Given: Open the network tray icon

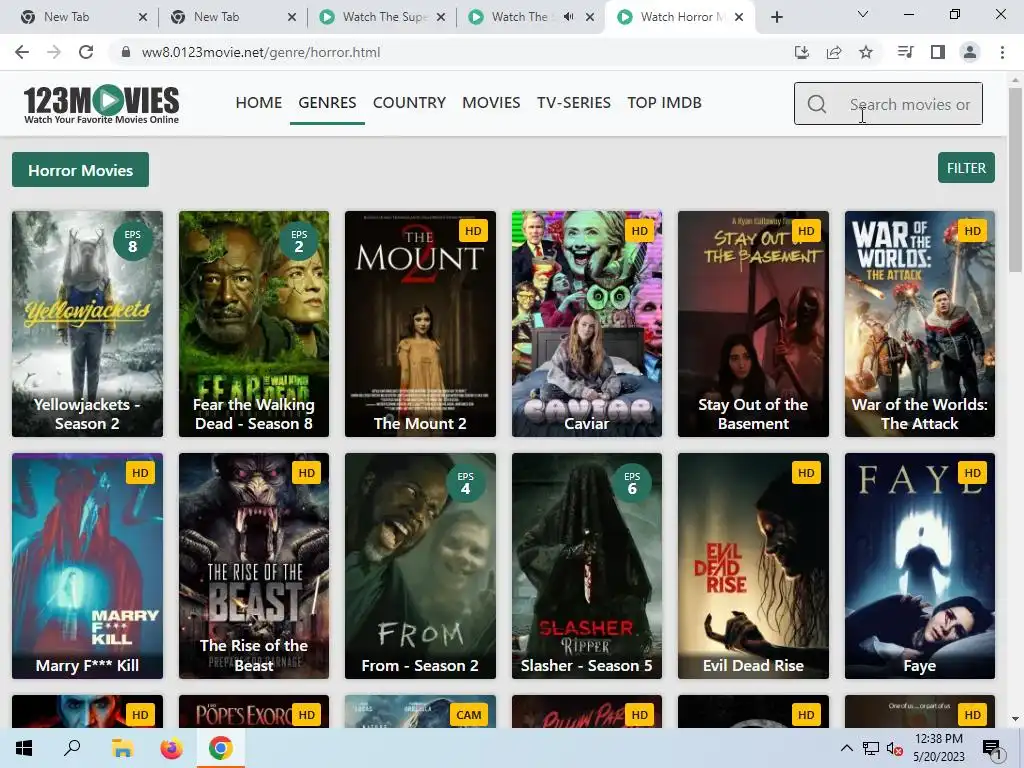Looking at the screenshot, I should click(871, 748).
